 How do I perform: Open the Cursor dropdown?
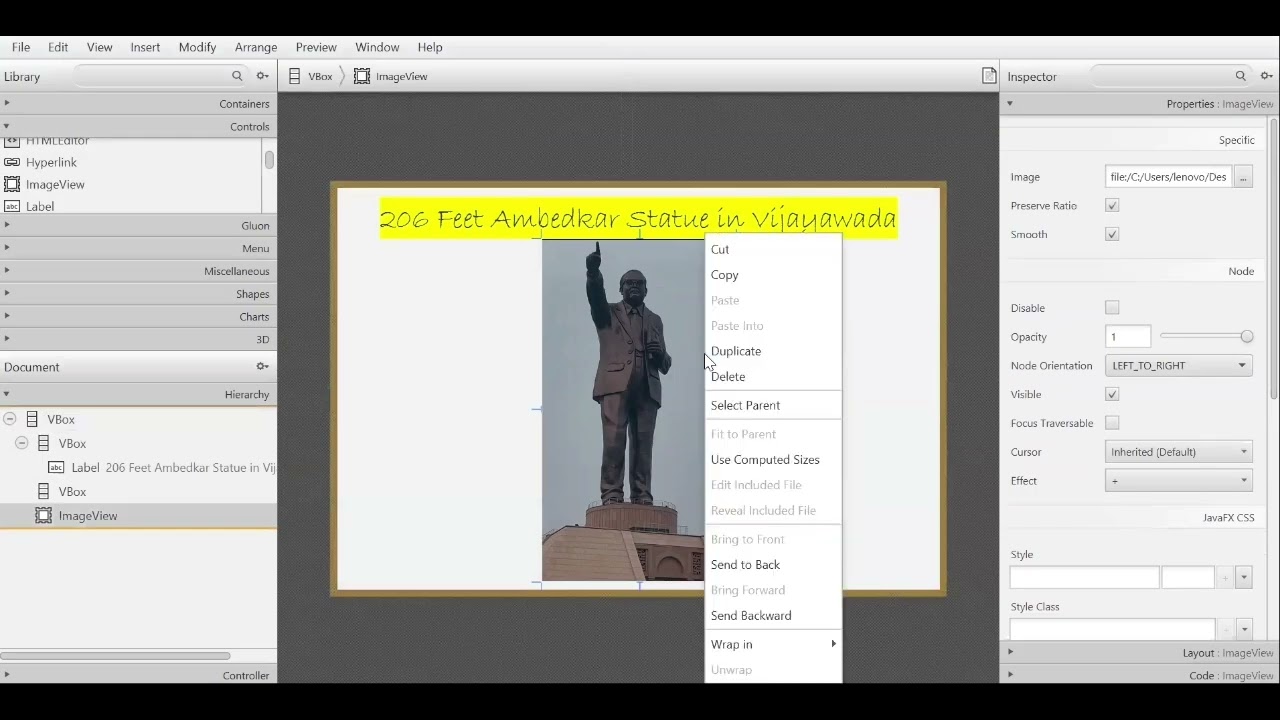point(1178,452)
